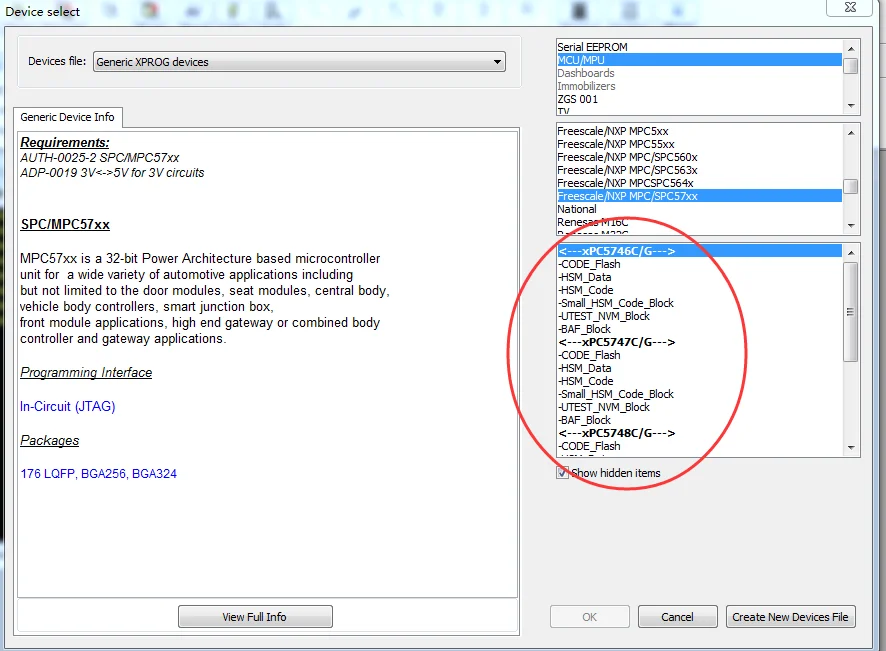Click scroll up arrow of manufacturer list
Screen dimensions: 886x651
[x=851, y=133]
